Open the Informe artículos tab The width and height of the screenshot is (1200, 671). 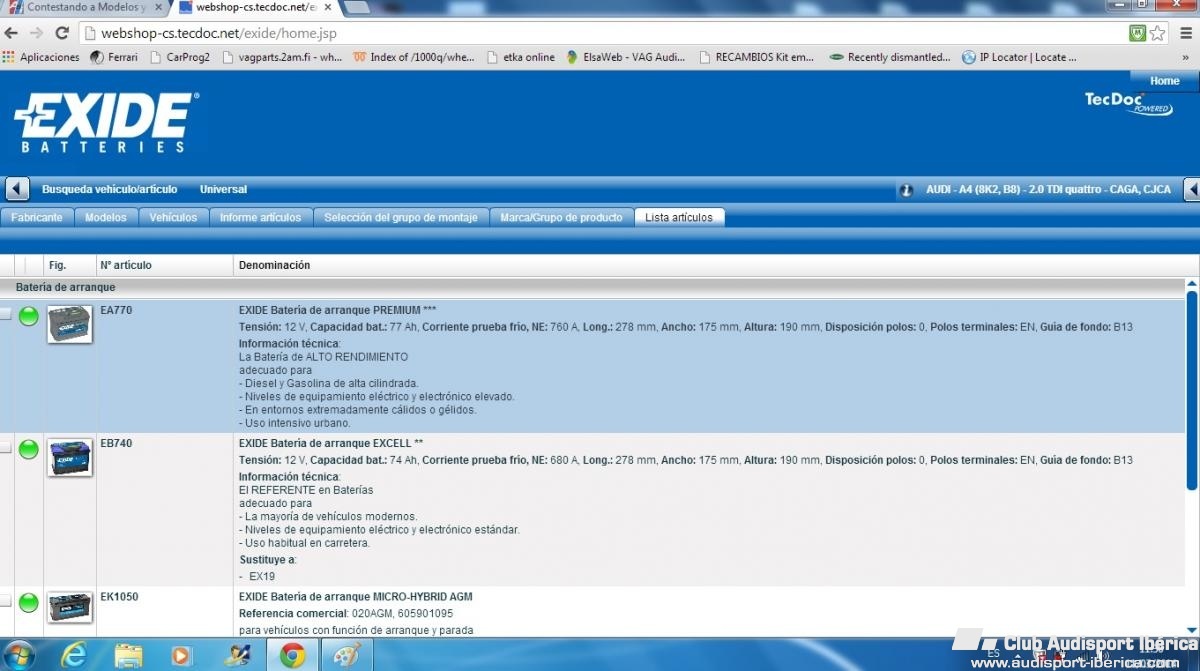point(260,217)
